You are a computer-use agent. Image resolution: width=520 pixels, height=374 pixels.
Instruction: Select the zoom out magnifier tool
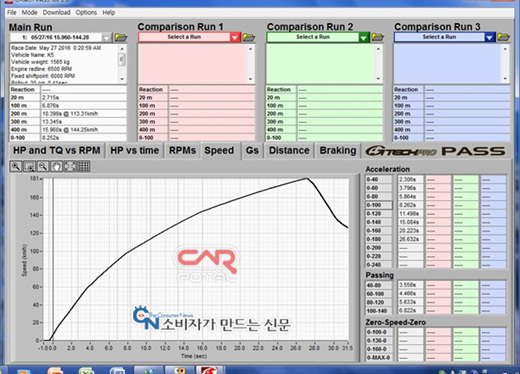pos(43,166)
